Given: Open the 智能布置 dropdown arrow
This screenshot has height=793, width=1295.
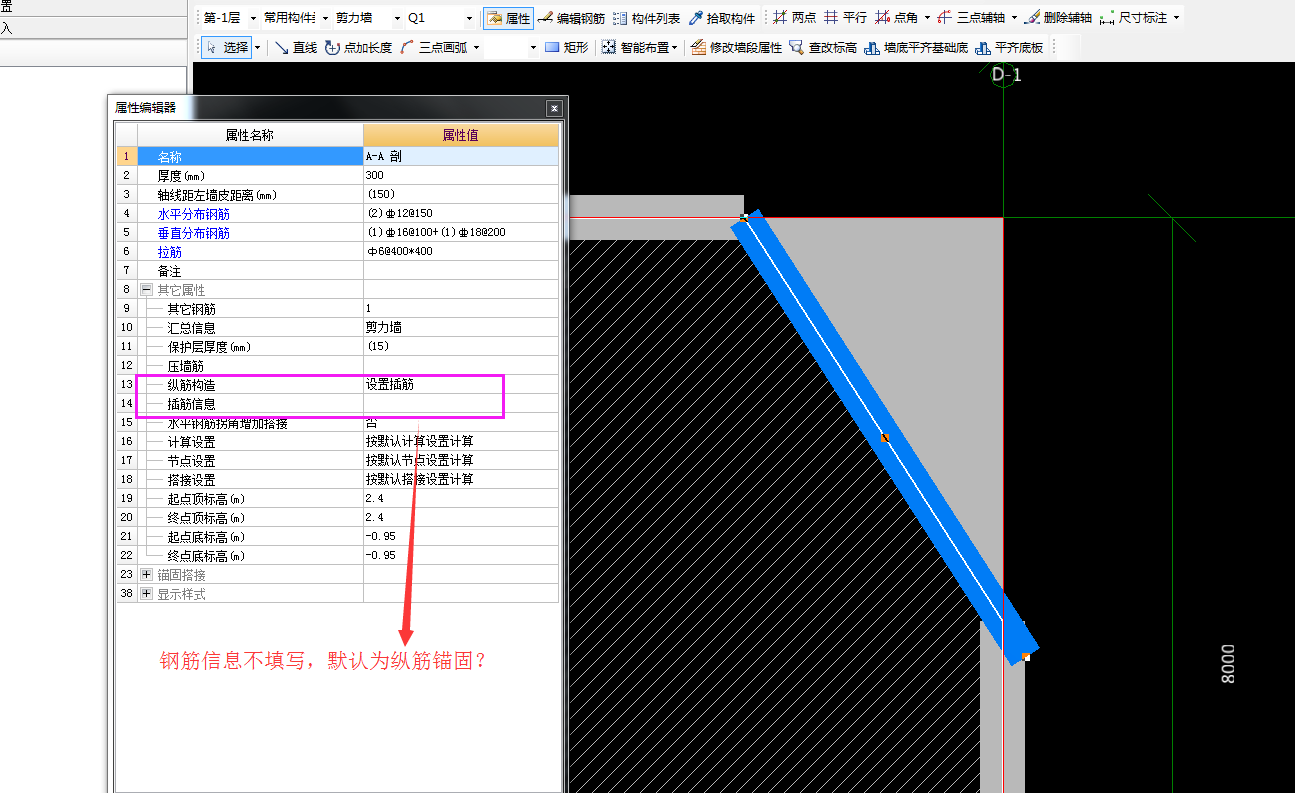Looking at the screenshot, I should pyautogui.click(x=674, y=47).
